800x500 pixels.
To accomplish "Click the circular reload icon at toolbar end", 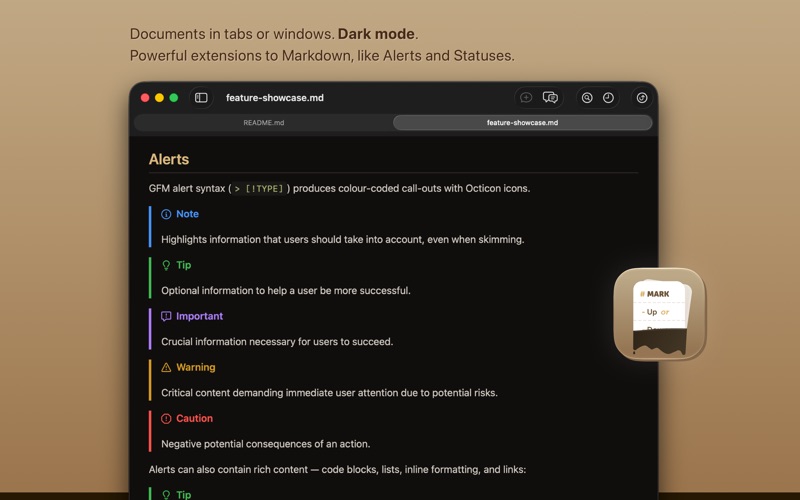I will 642,97.
